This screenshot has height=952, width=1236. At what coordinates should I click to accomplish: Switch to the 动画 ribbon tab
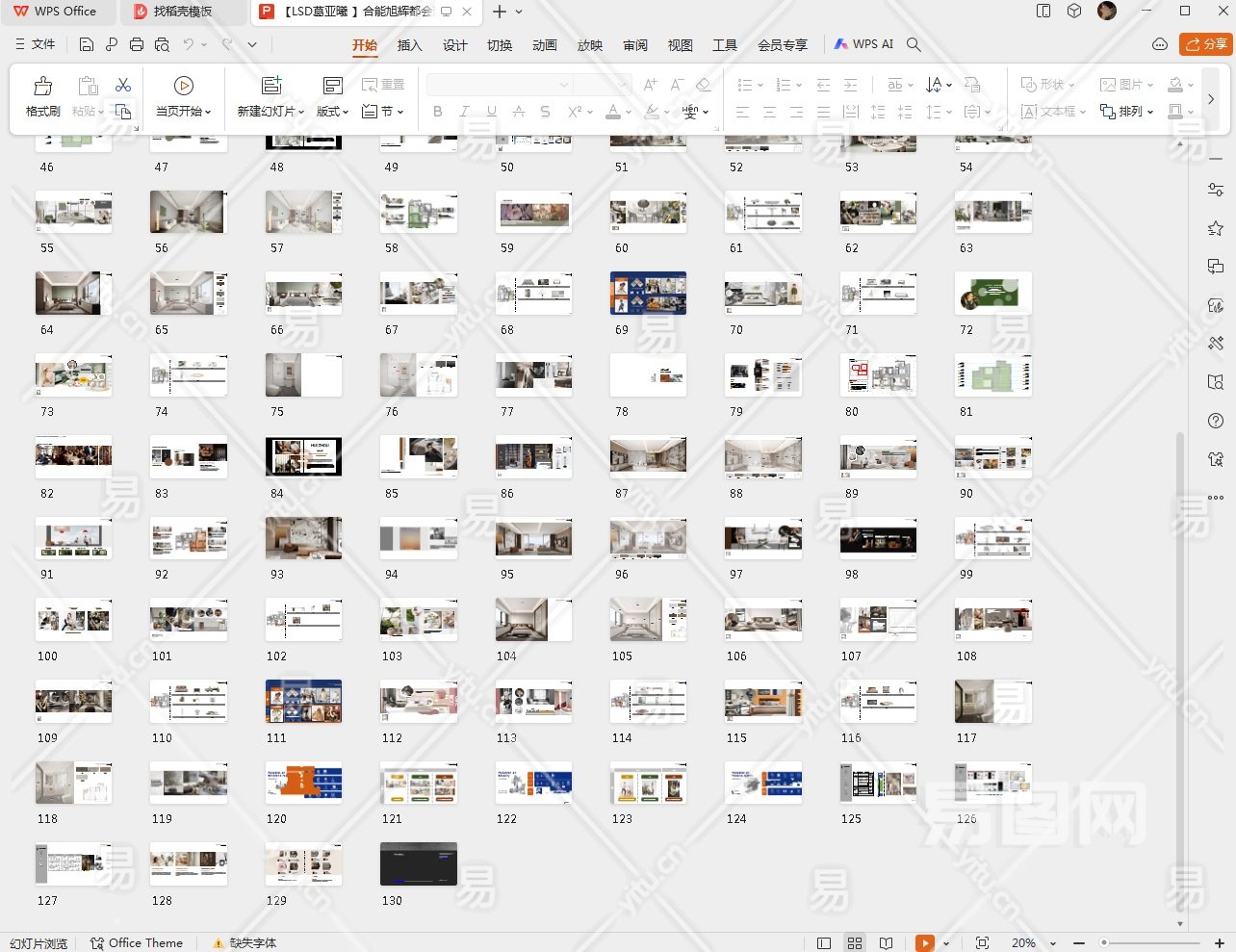(544, 45)
